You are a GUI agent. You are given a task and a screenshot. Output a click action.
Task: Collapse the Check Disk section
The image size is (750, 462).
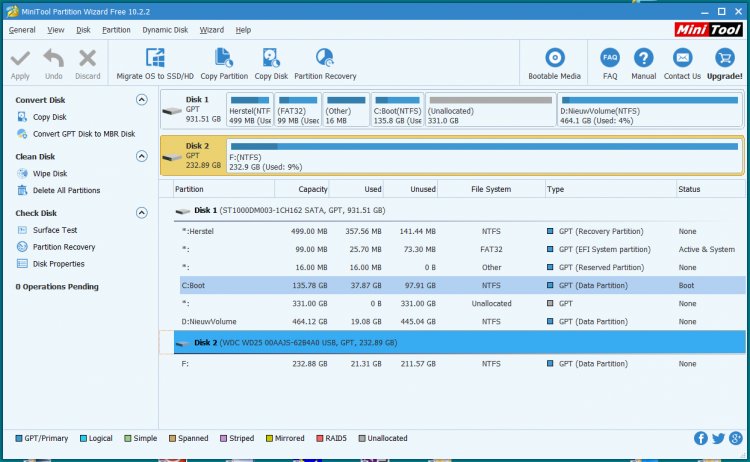[x=142, y=213]
